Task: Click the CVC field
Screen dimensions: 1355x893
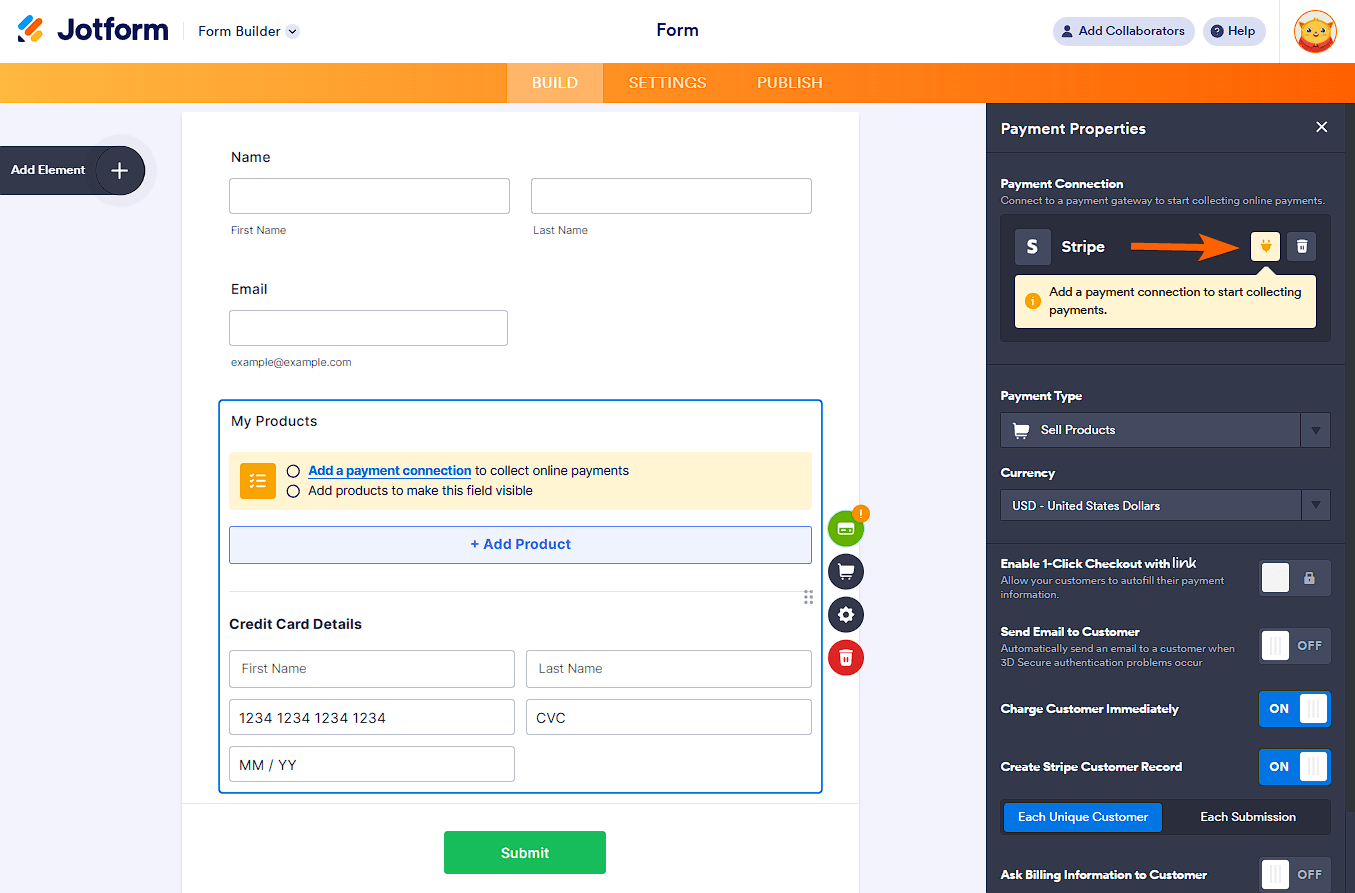Action: (669, 717)
